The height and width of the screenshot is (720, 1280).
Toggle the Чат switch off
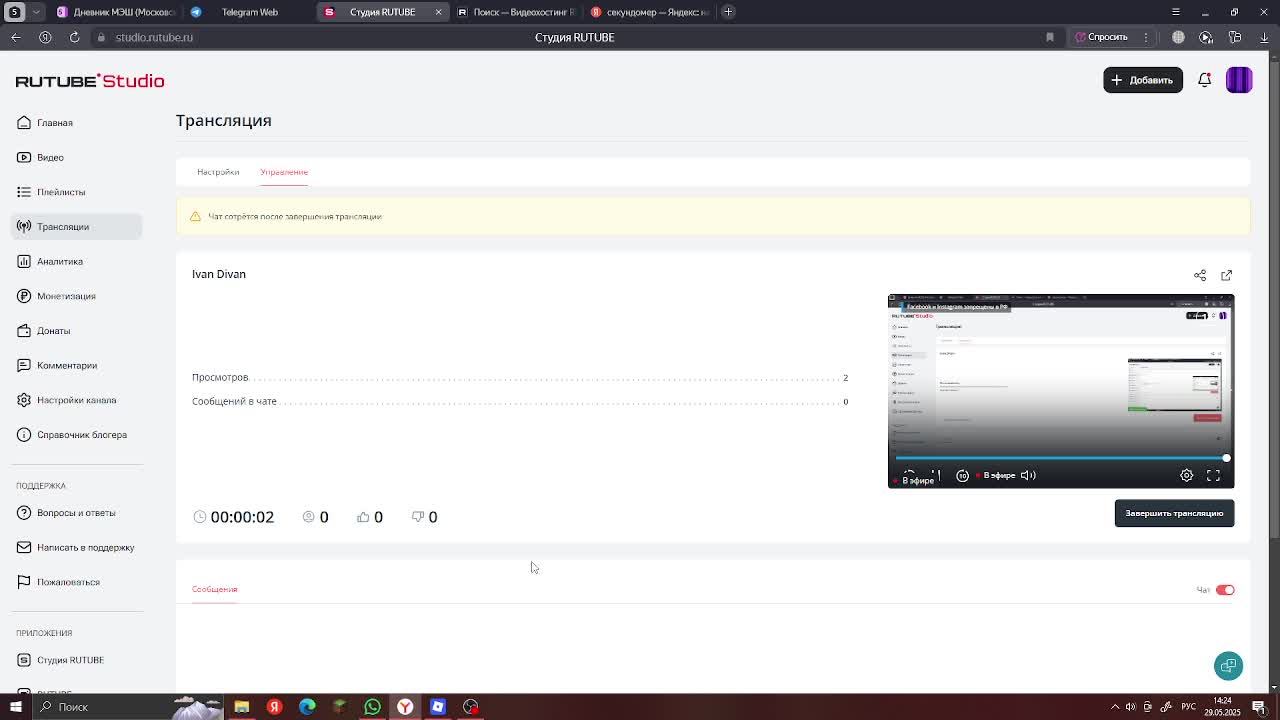(x=1225, y=590)
